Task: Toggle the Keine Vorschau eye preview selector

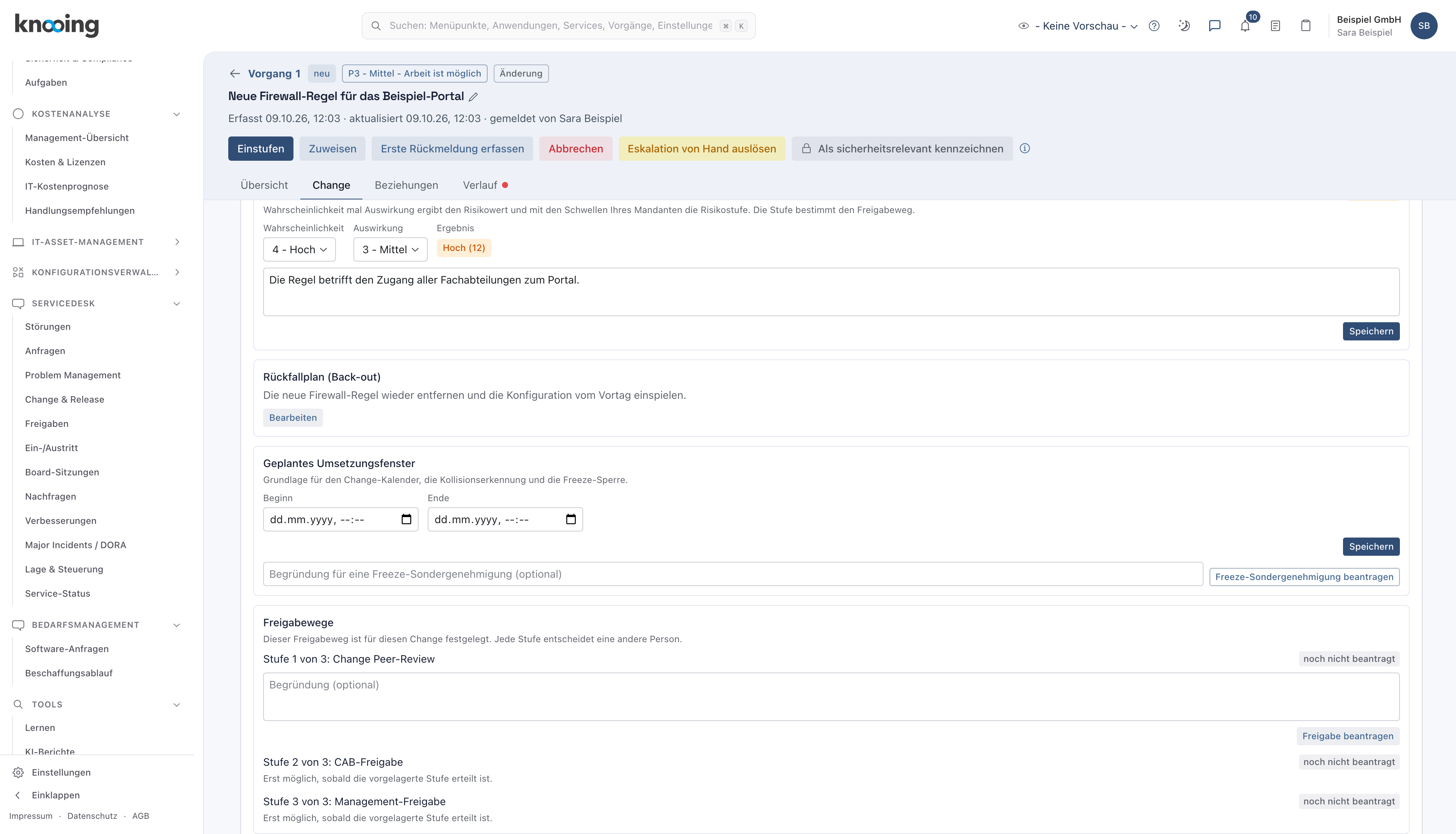Action: pyautogui.click(x=1078, y=26)
